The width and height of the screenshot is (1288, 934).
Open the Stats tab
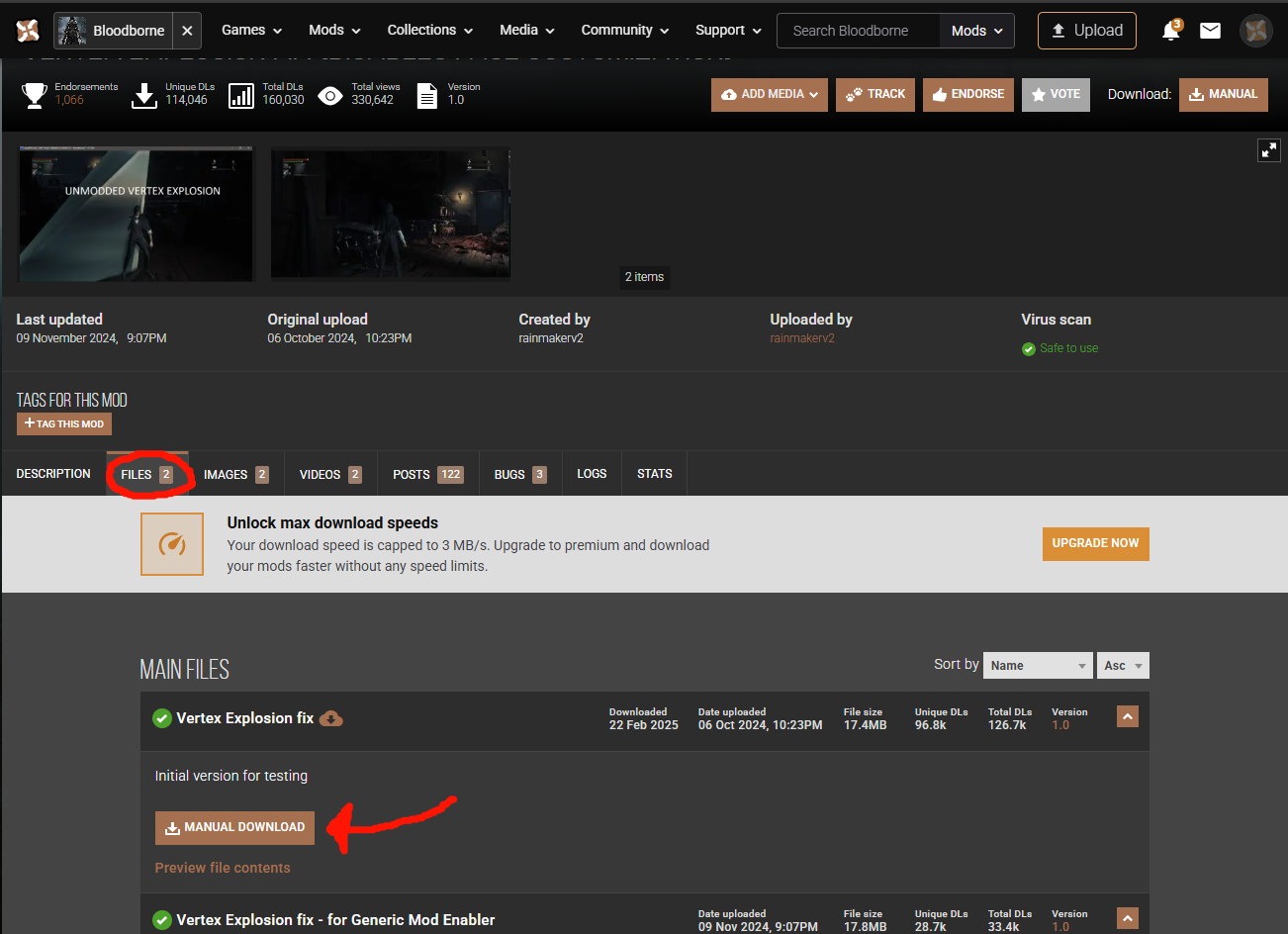pos(655,474)
